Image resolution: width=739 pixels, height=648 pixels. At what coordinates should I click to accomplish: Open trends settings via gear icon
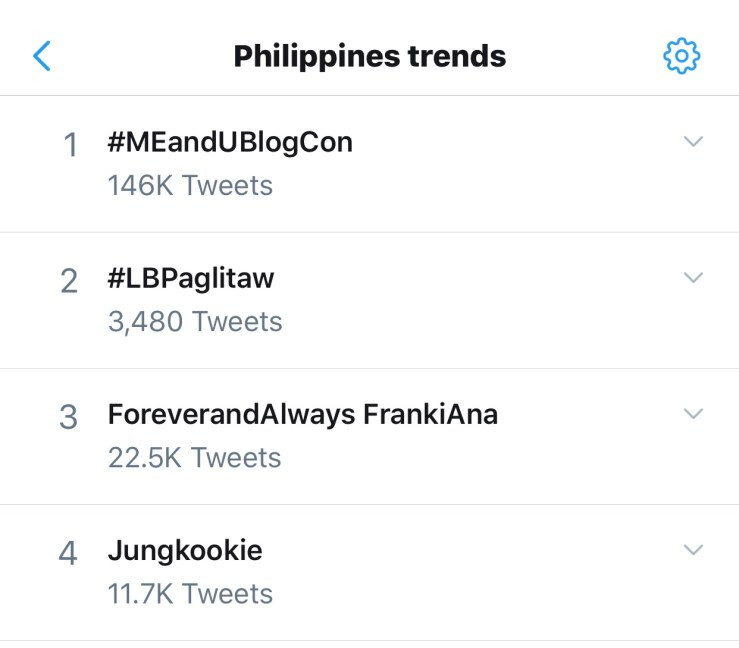coord(682,56)
